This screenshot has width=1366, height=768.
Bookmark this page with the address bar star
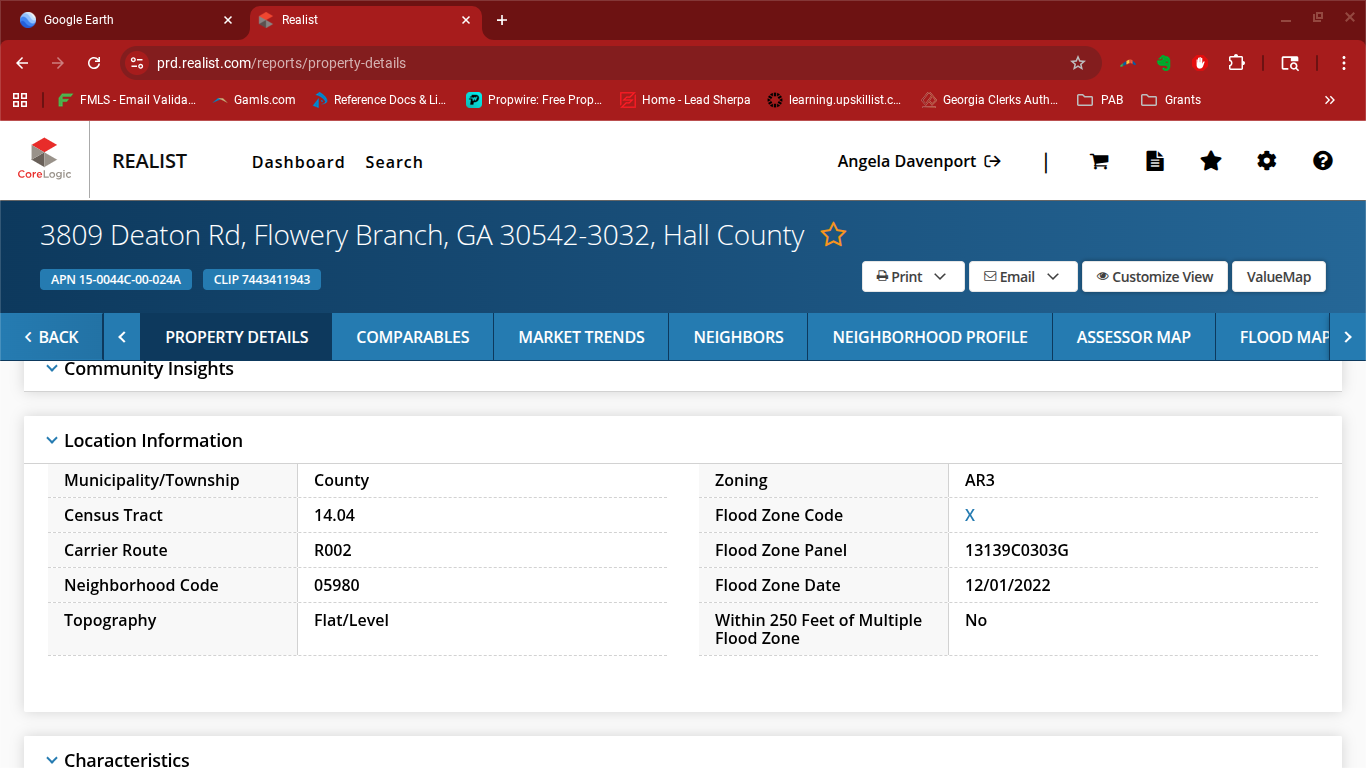pos(1078,63)
